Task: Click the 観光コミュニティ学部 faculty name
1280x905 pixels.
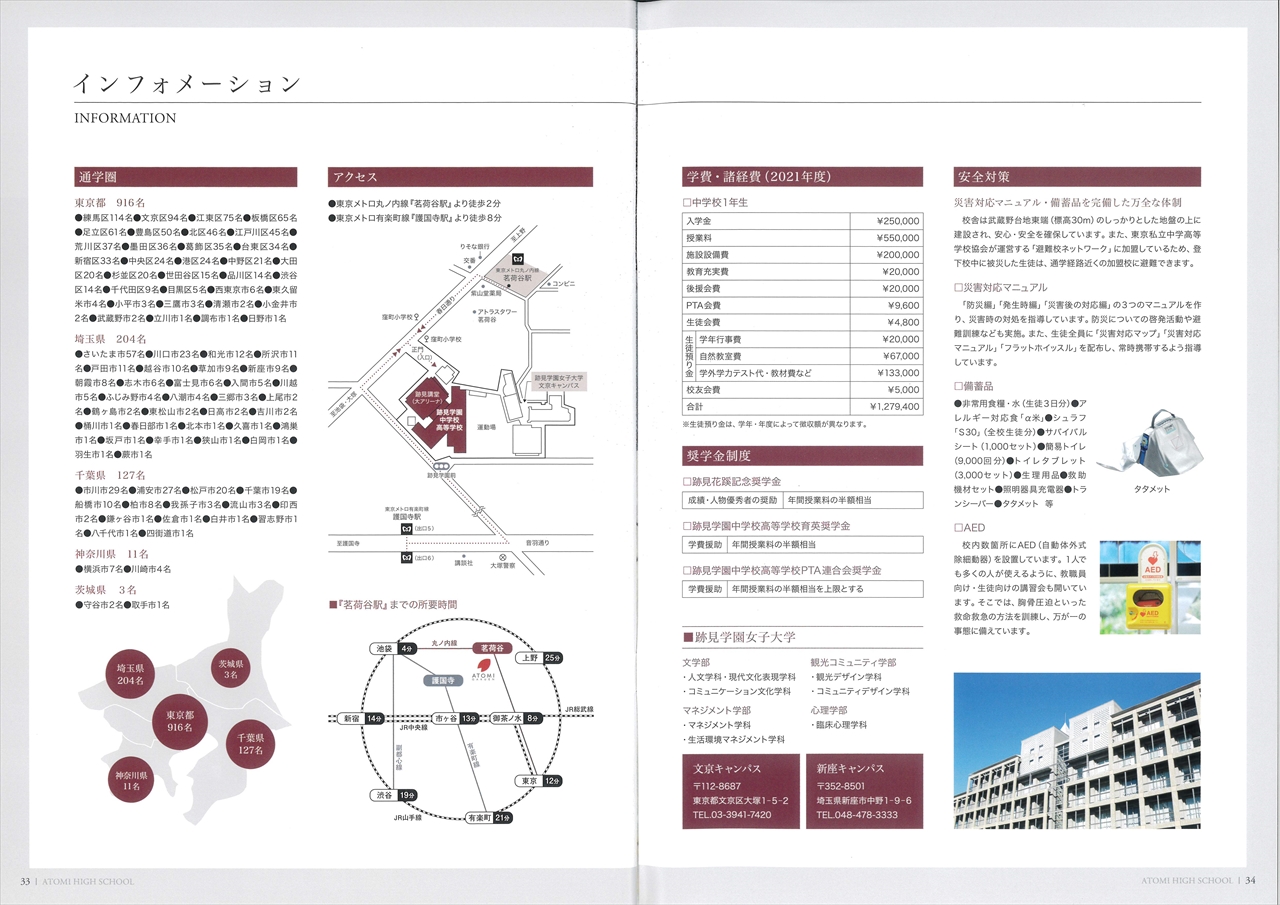Action: (853, 662)
